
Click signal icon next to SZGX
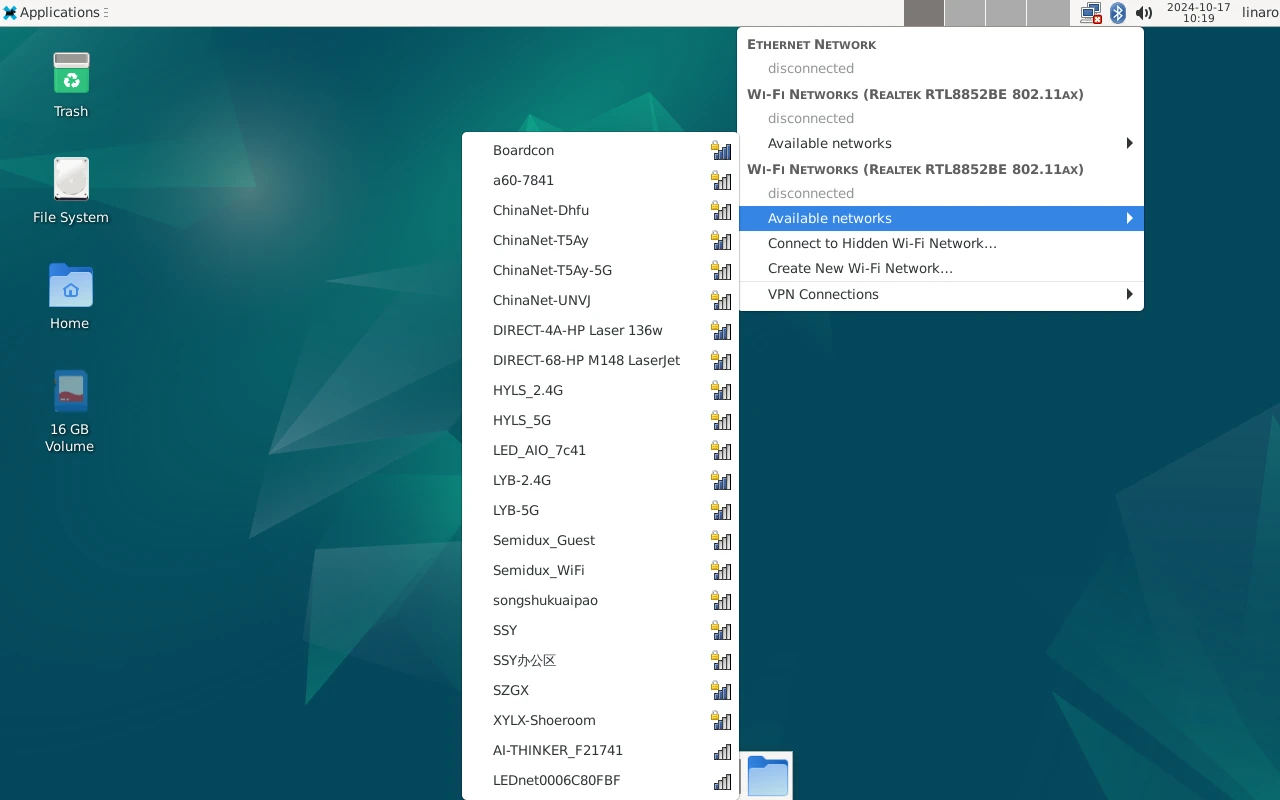click(721, 690)
